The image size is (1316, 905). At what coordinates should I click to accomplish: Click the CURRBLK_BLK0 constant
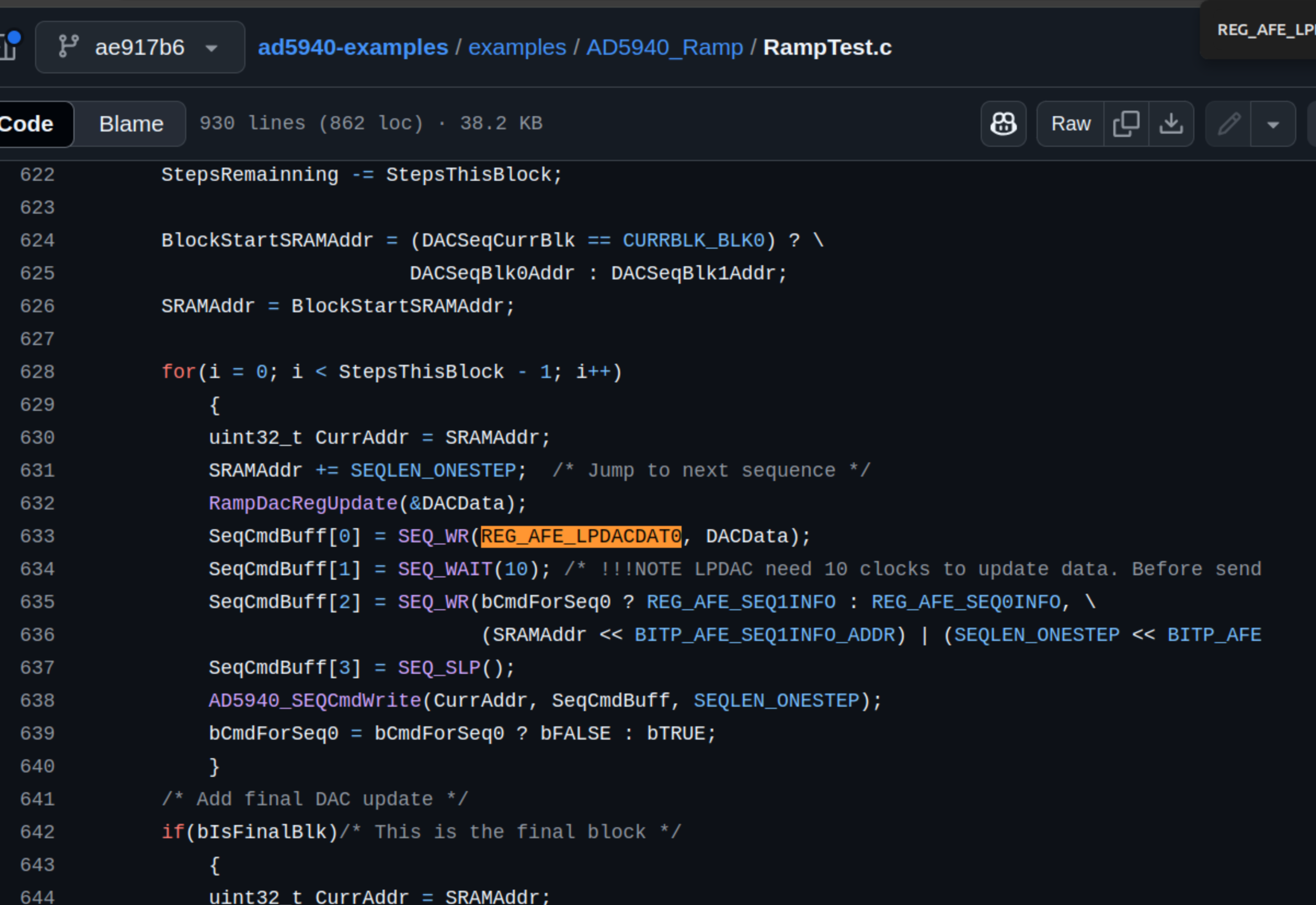[694, 240]
